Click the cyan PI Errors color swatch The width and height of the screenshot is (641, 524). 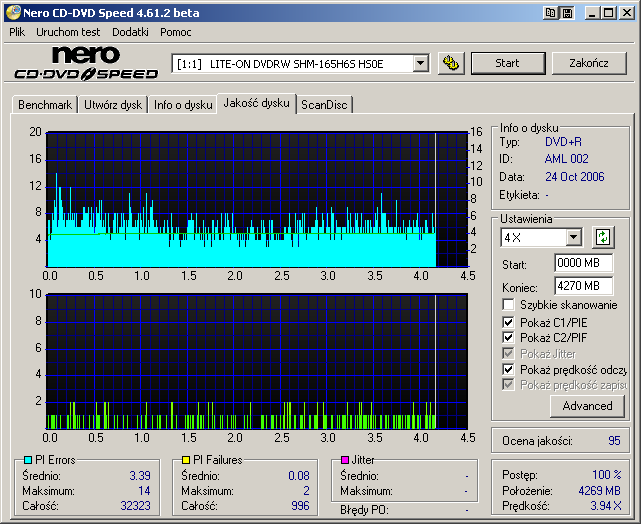pos(28,460)
